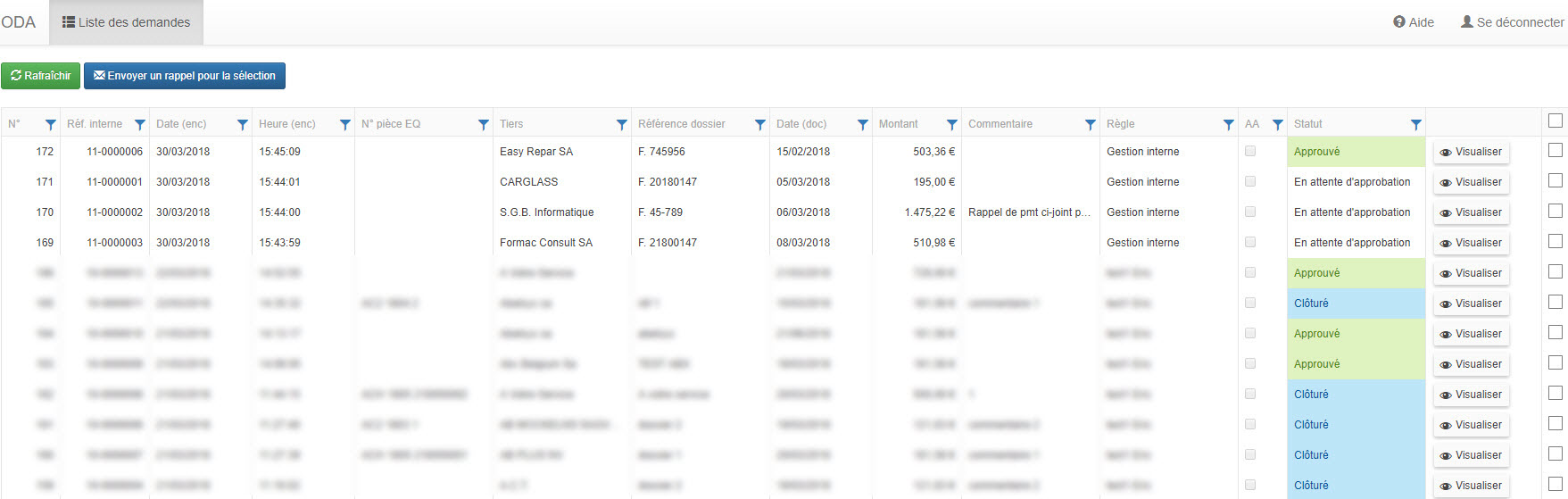Click the filter icon for Date (enc)

pos(243,125)
